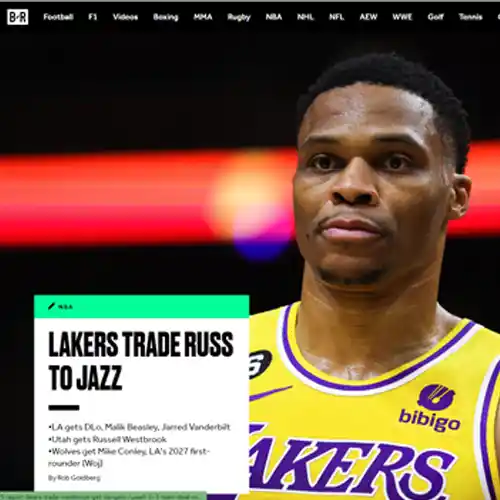Go to the Tennis section
This screenshot has height=500, width=500.
(471, 17)
